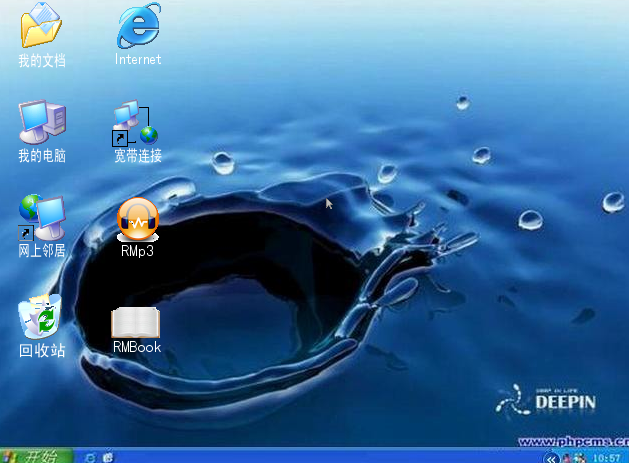629x463 pixels.
Task: Click the taskbar clock showing 10:57
Action: [x=606, y=458]
